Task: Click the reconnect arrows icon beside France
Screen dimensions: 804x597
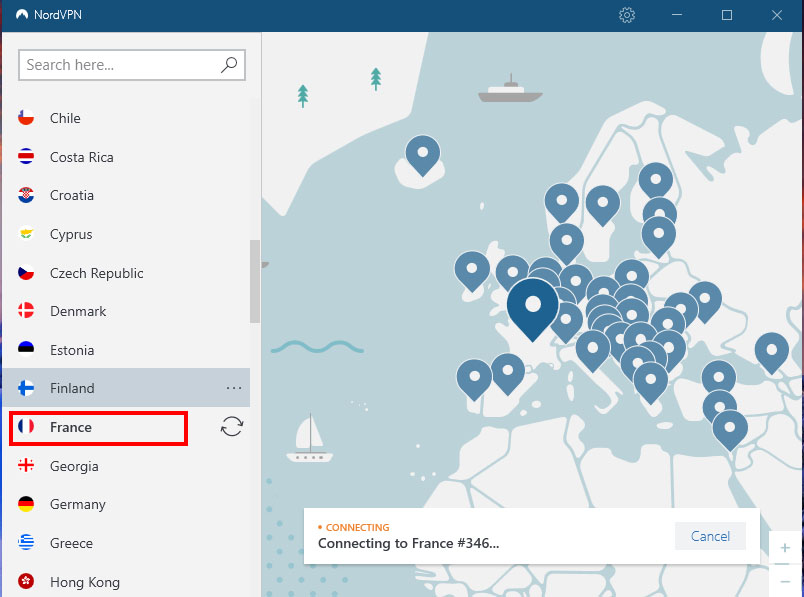Action: 232,427
